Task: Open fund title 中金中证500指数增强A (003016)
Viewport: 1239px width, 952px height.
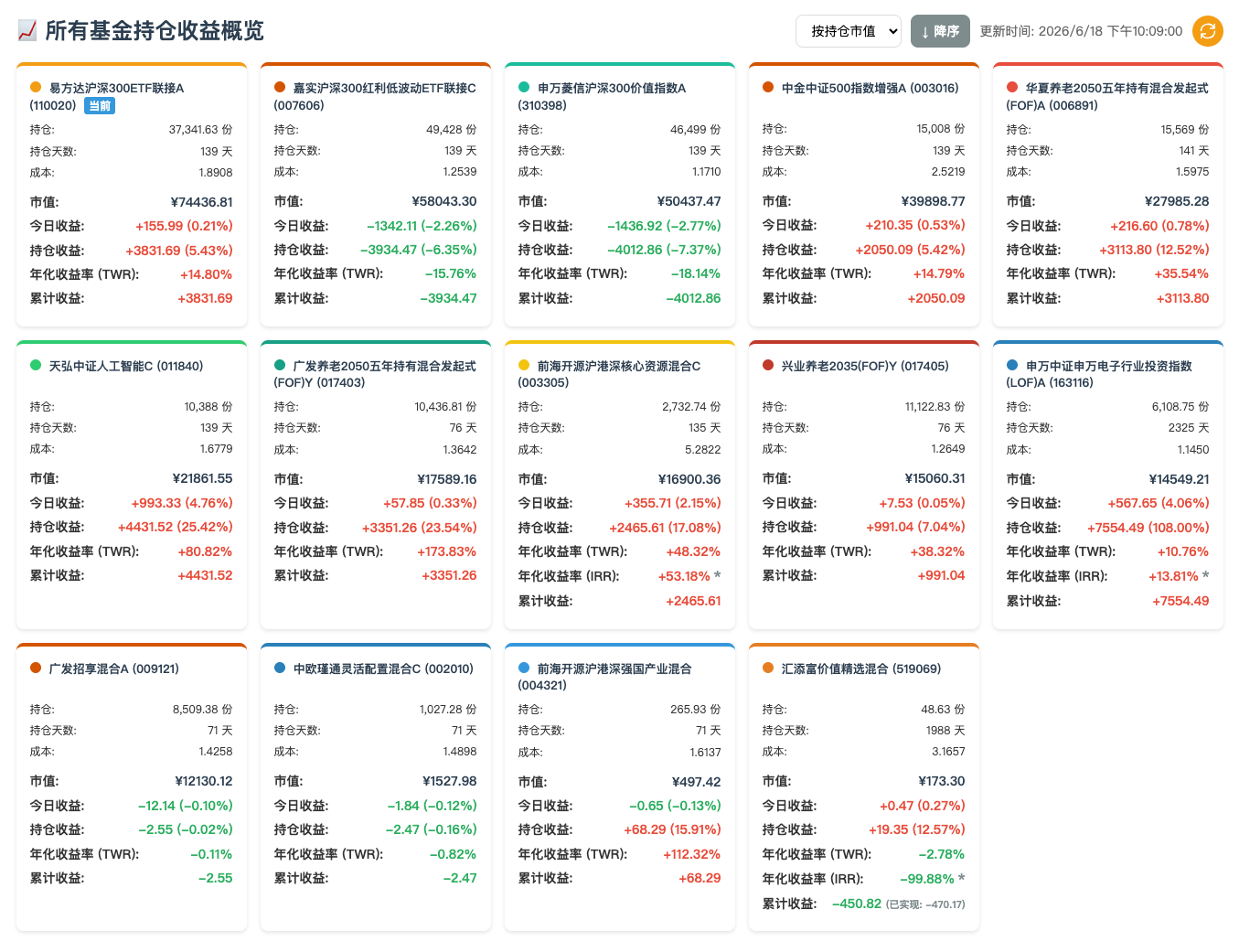Action: click(870, 88)
